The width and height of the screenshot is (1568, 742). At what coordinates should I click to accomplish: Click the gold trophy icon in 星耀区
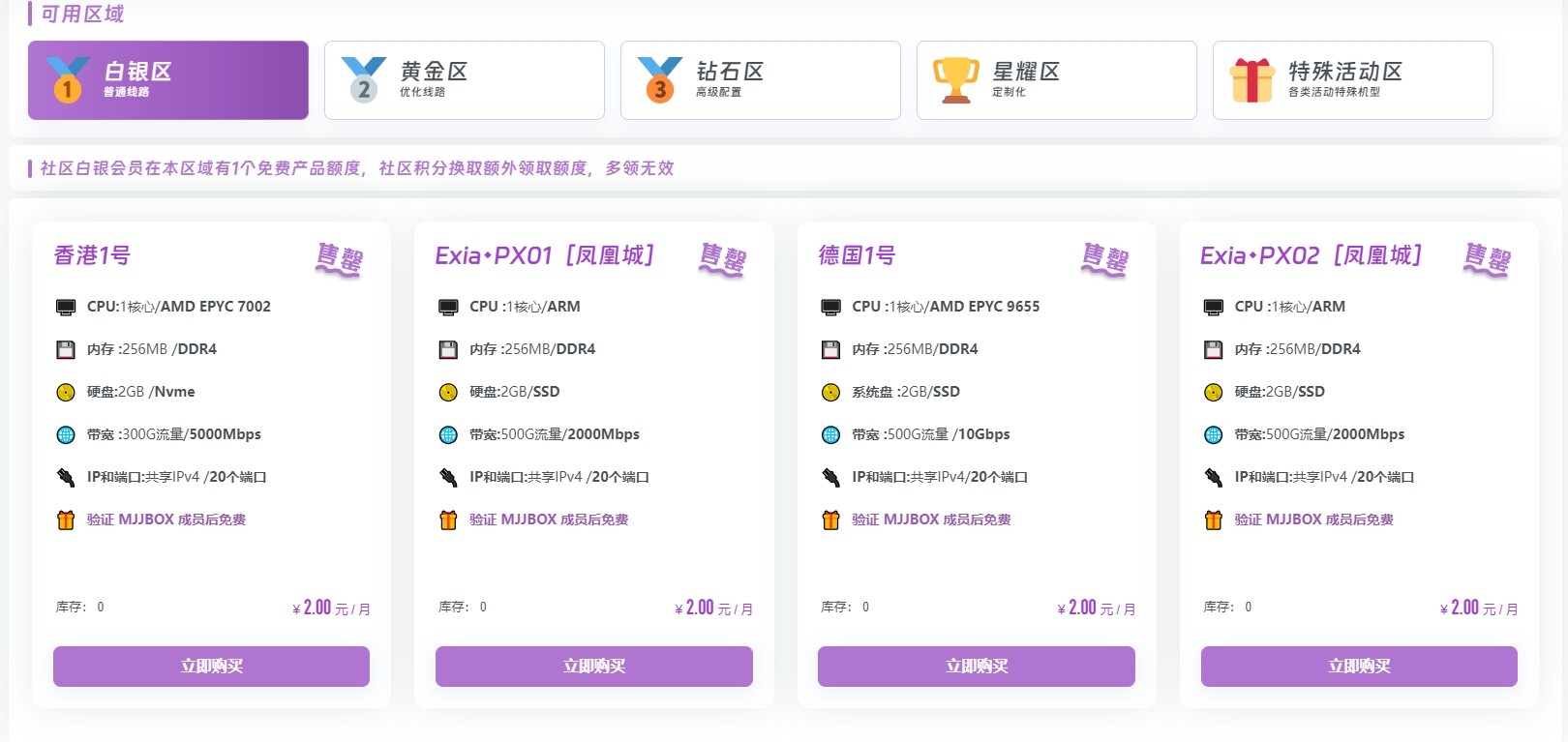(x=956, y=80)
